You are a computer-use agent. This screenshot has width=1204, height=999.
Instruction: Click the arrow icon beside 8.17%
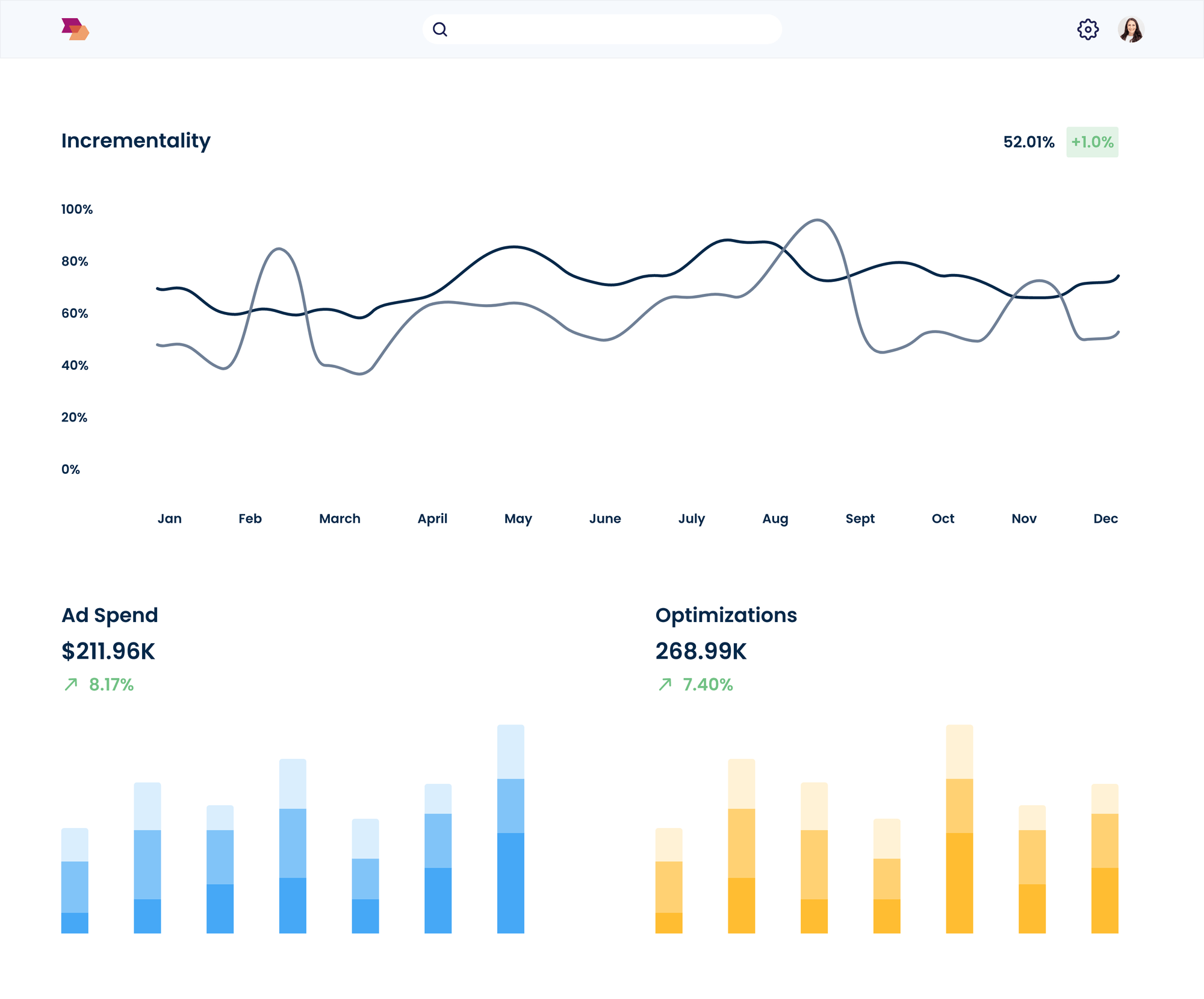tap(71, 685)
